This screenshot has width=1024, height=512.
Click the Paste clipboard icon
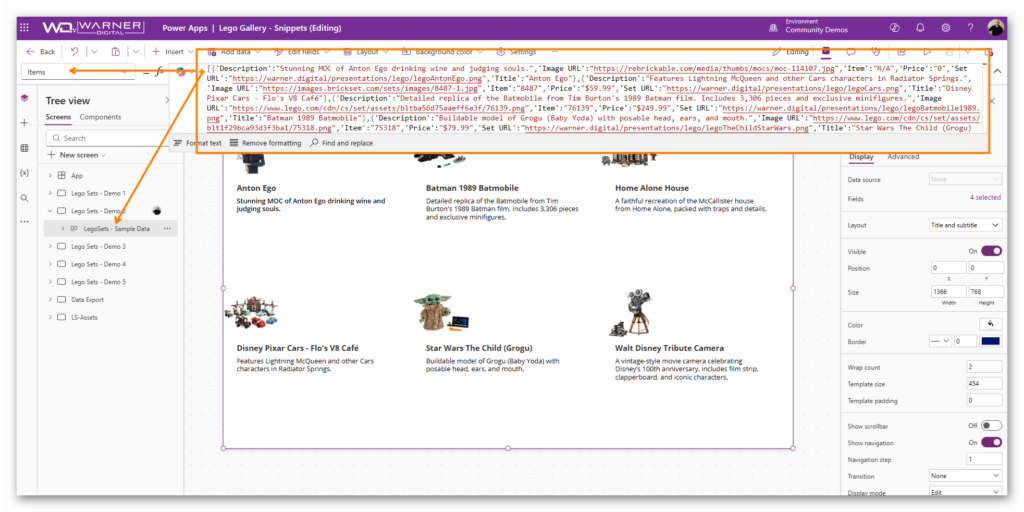coord(116,52)
